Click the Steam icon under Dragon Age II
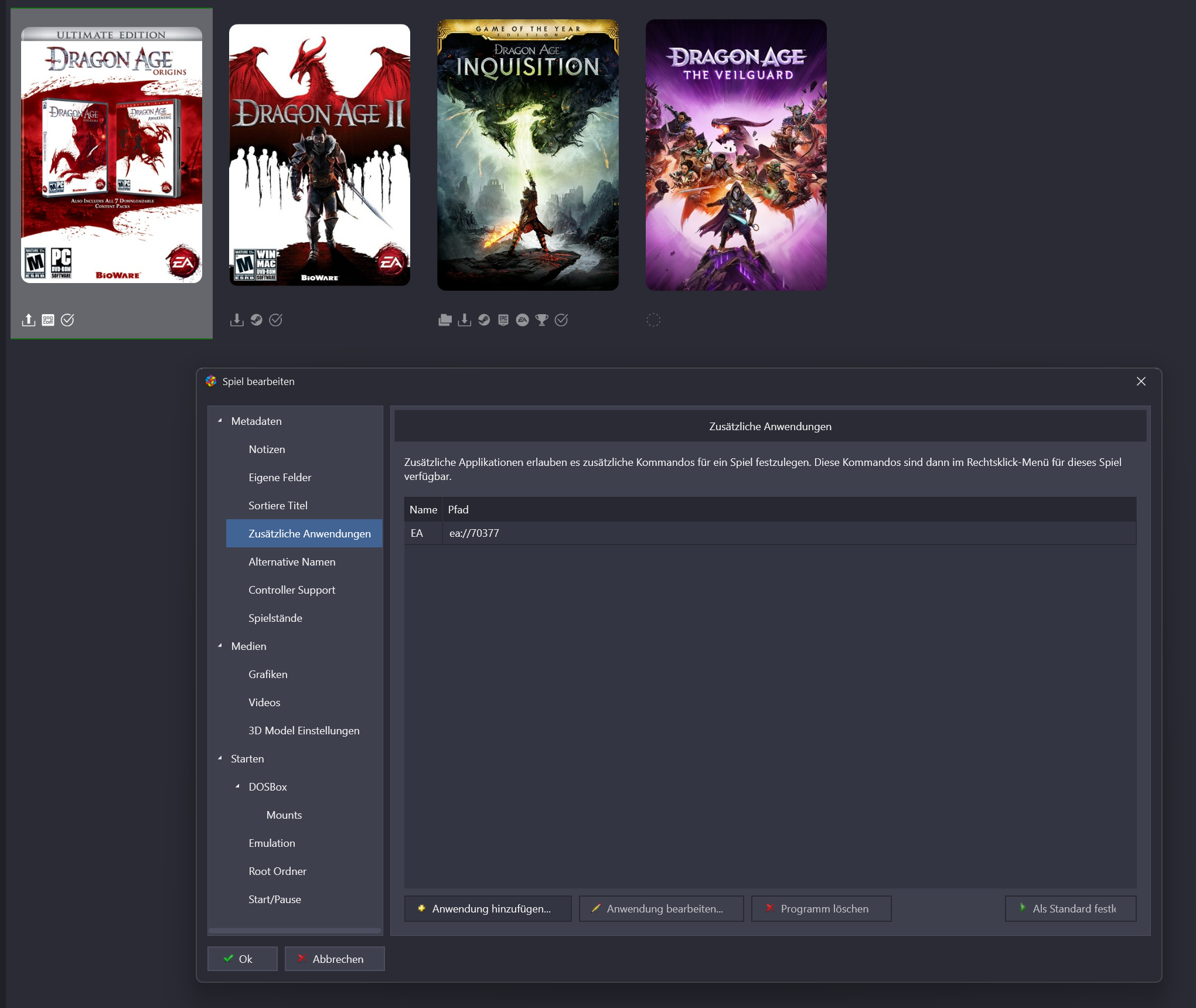 256,320
